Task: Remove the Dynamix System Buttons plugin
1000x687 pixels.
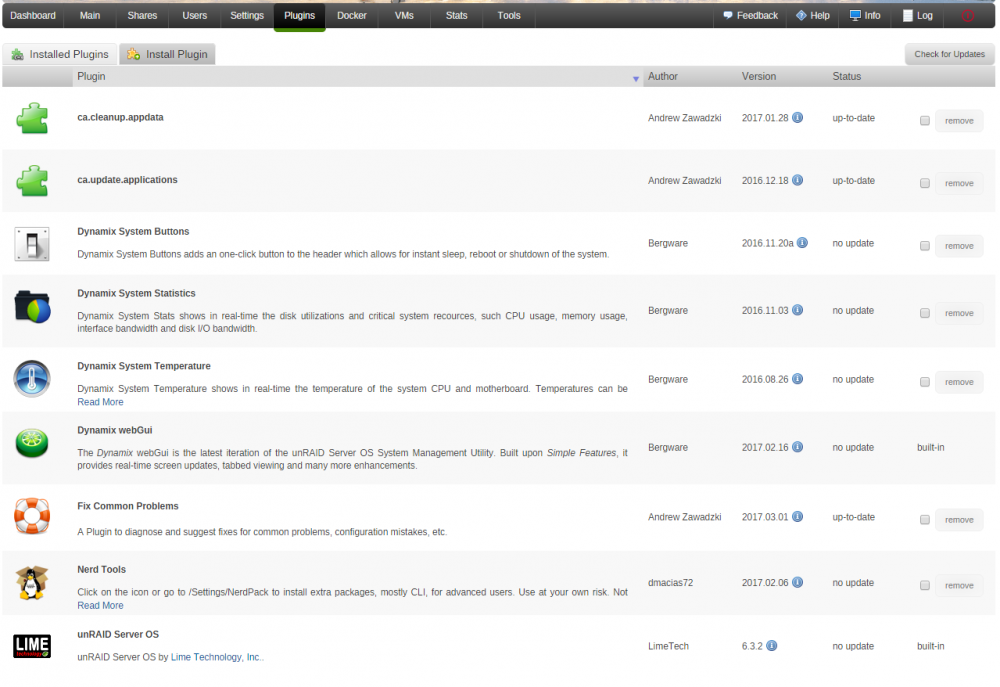Action: click(x=959, y=246)
